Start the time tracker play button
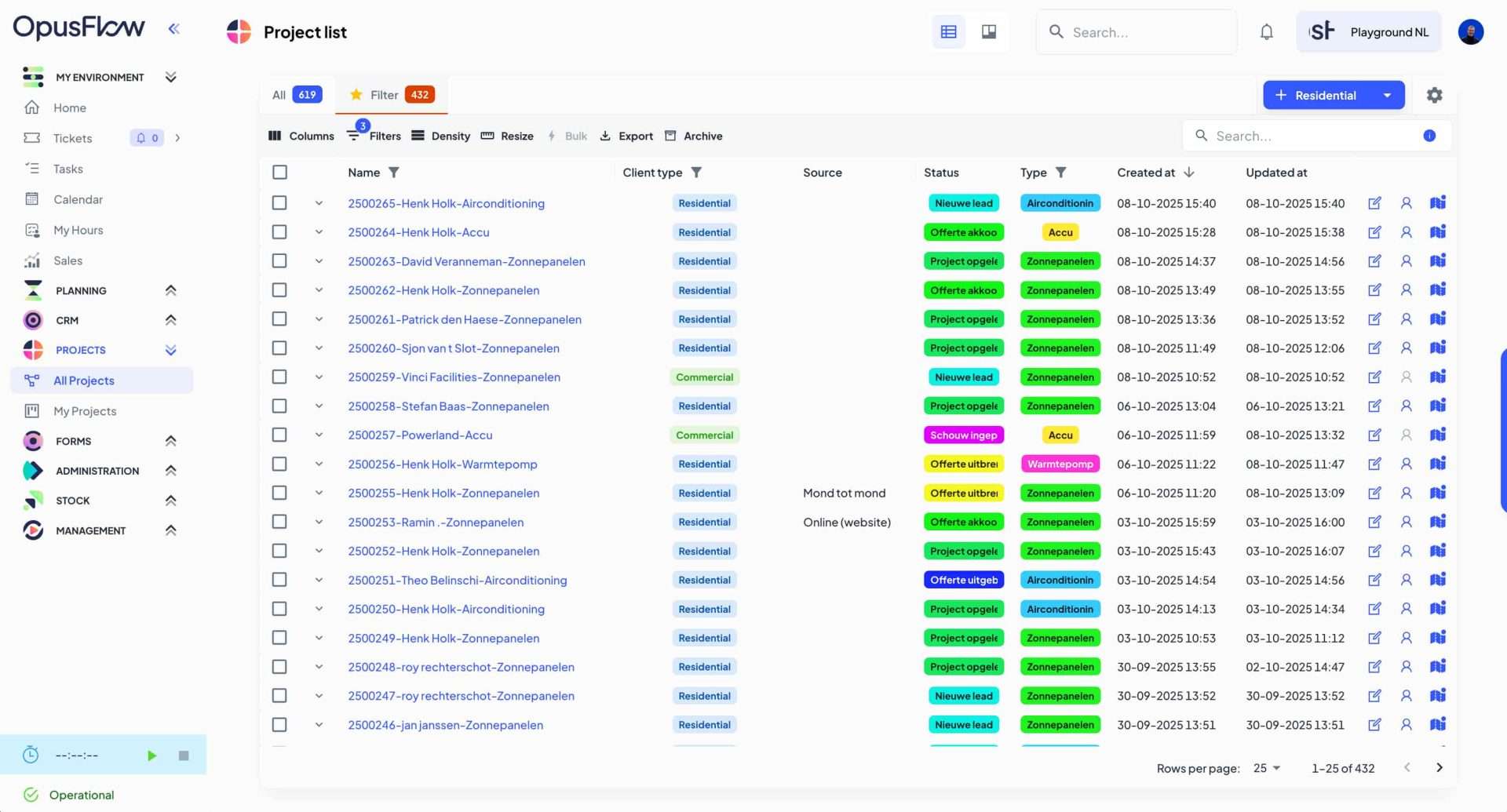1507x812 pixels. click(151, 756)
